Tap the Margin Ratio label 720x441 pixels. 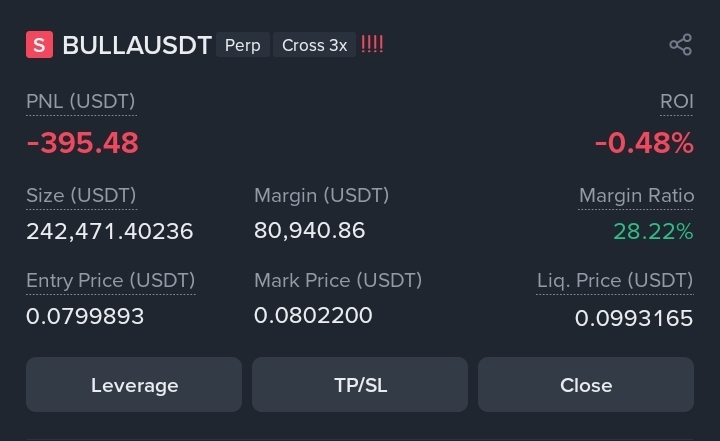(x=636, y=196)
